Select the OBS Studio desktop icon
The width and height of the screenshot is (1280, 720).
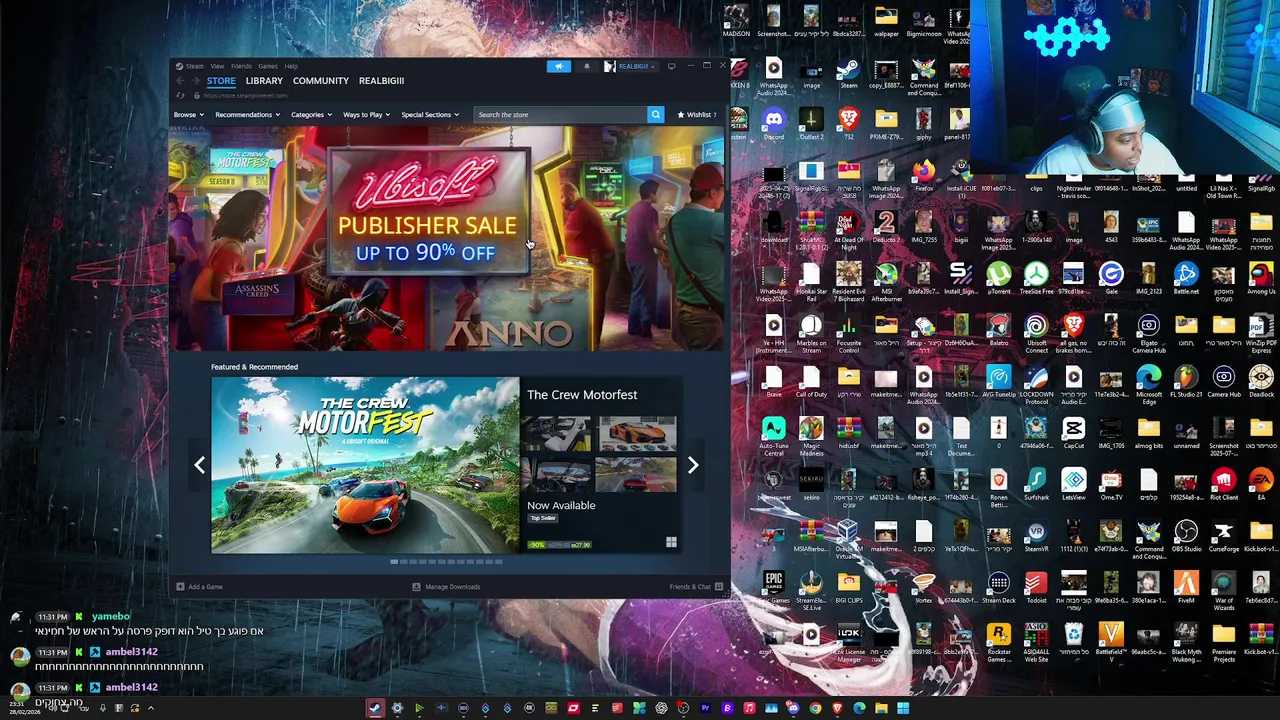(1186, 537)
